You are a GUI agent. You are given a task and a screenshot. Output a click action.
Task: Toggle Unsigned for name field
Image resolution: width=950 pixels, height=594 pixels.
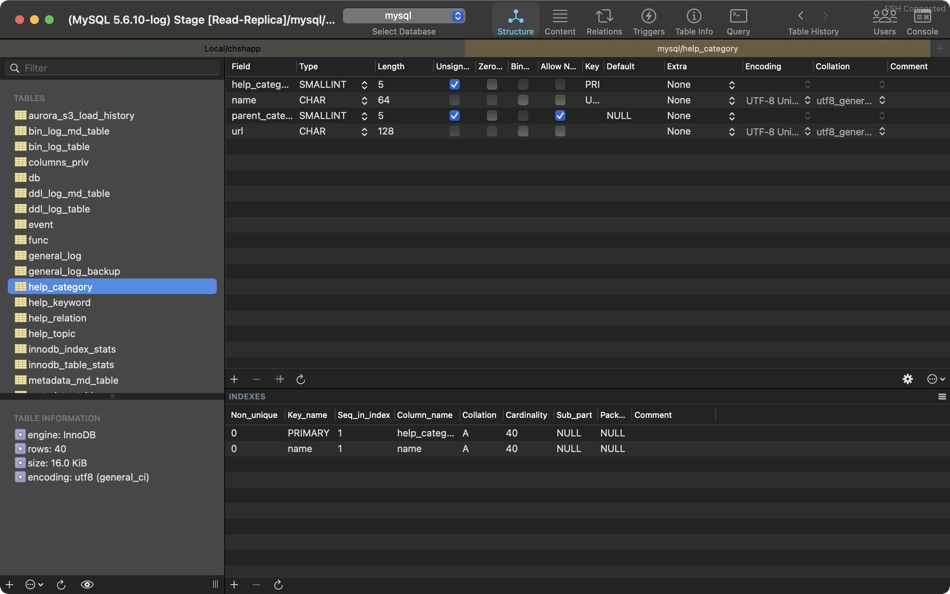click(x=454, y=100)
